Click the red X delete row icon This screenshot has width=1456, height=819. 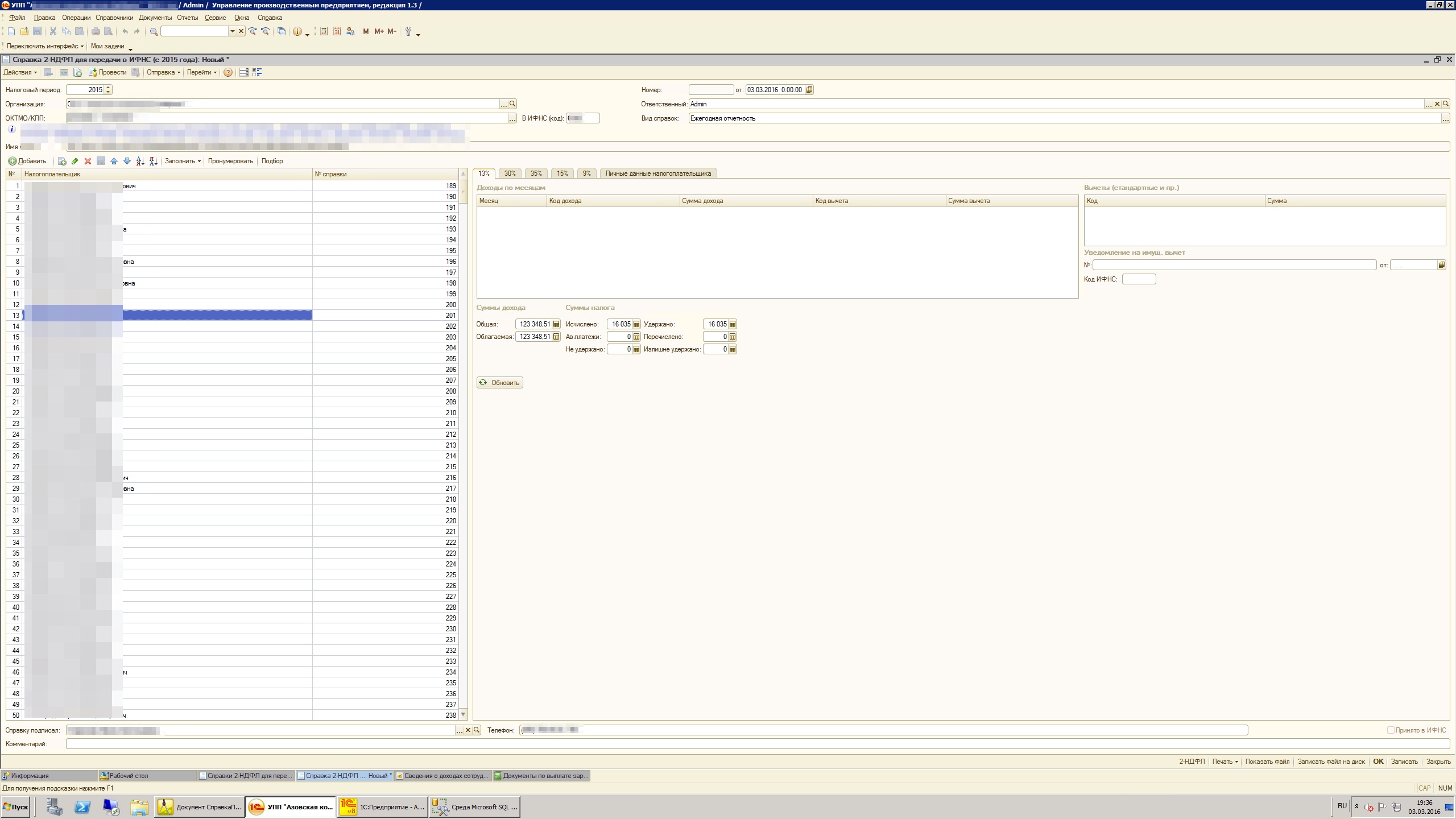pos(88,161)
